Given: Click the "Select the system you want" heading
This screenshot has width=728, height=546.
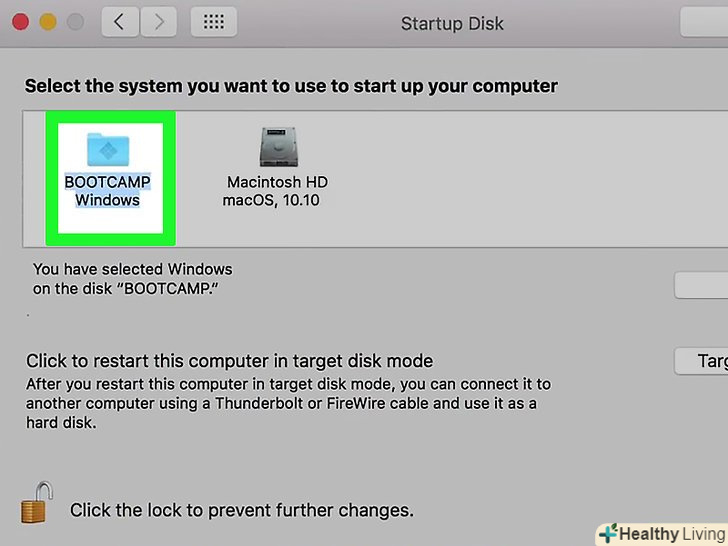Looking at the screenshot, I should click(291, 86).
